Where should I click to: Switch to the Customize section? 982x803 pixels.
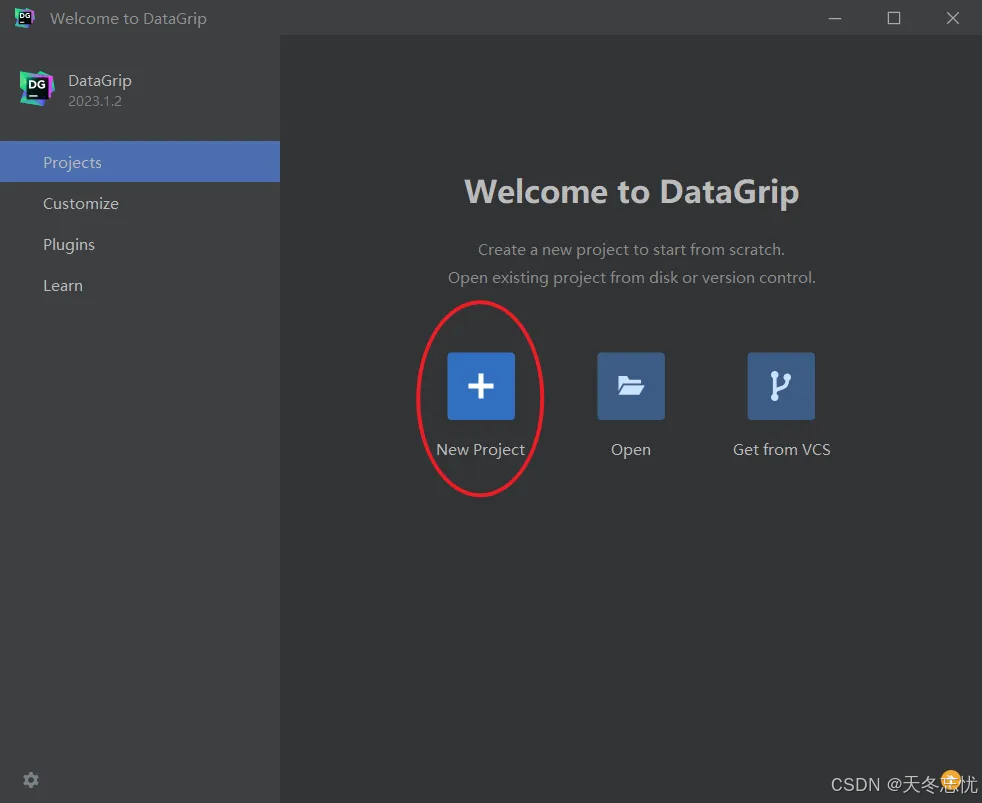[81, 203]
